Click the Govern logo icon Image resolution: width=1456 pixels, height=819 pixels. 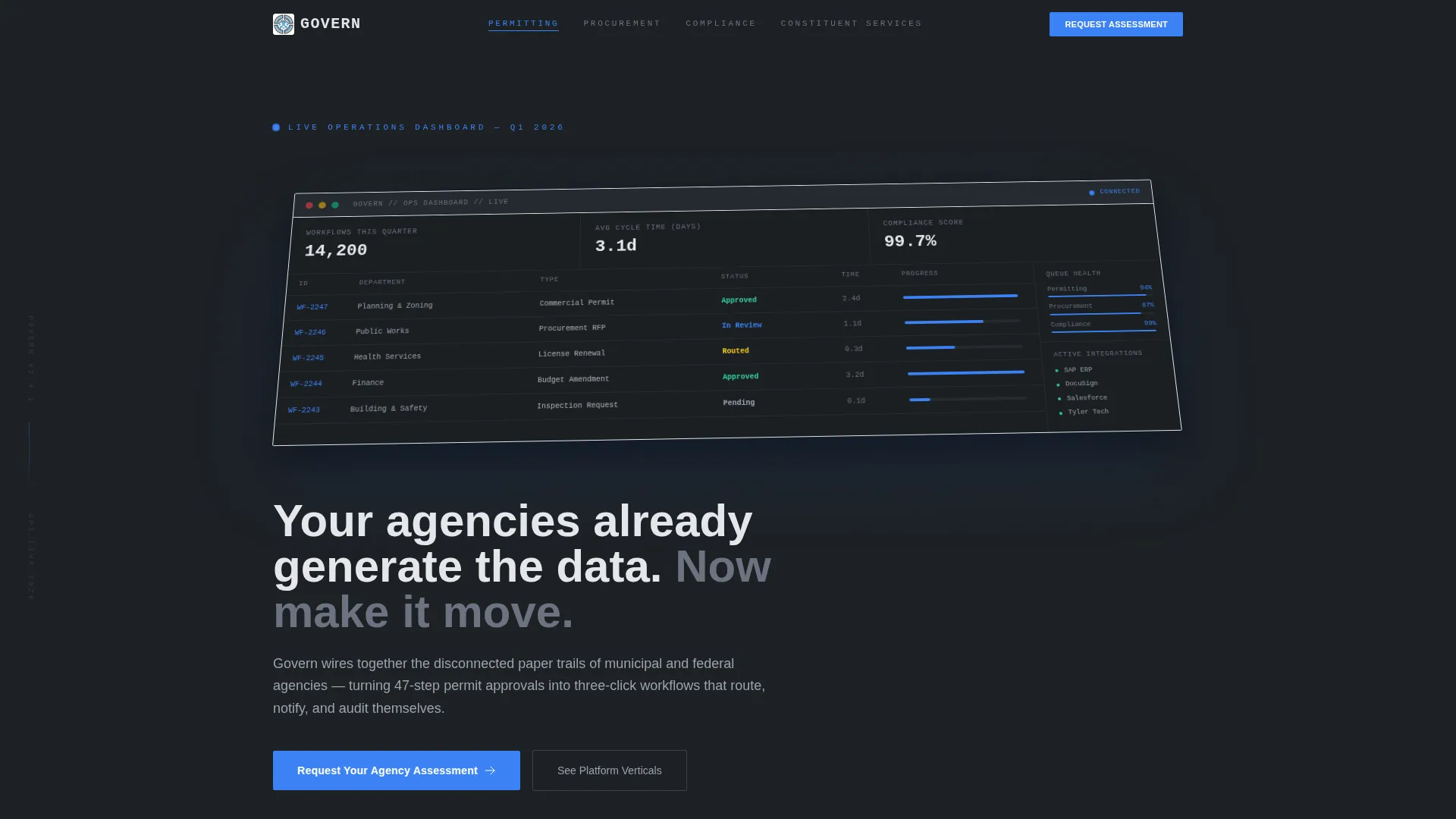point(284,24)
